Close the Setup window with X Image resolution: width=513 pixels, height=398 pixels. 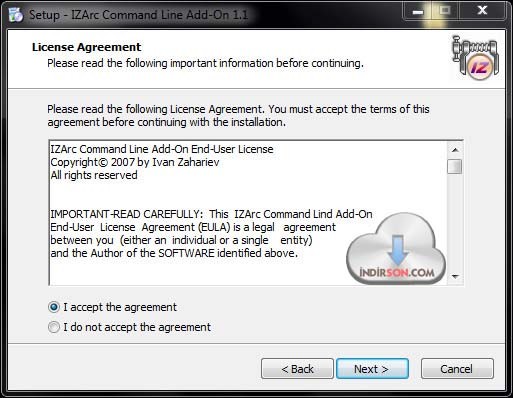[482, 11]
